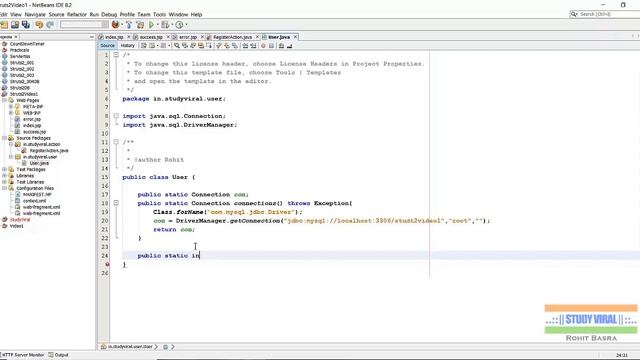Click the Firefox browser icon in toolbar
640x360 pixels.
[x=116, y=25]
